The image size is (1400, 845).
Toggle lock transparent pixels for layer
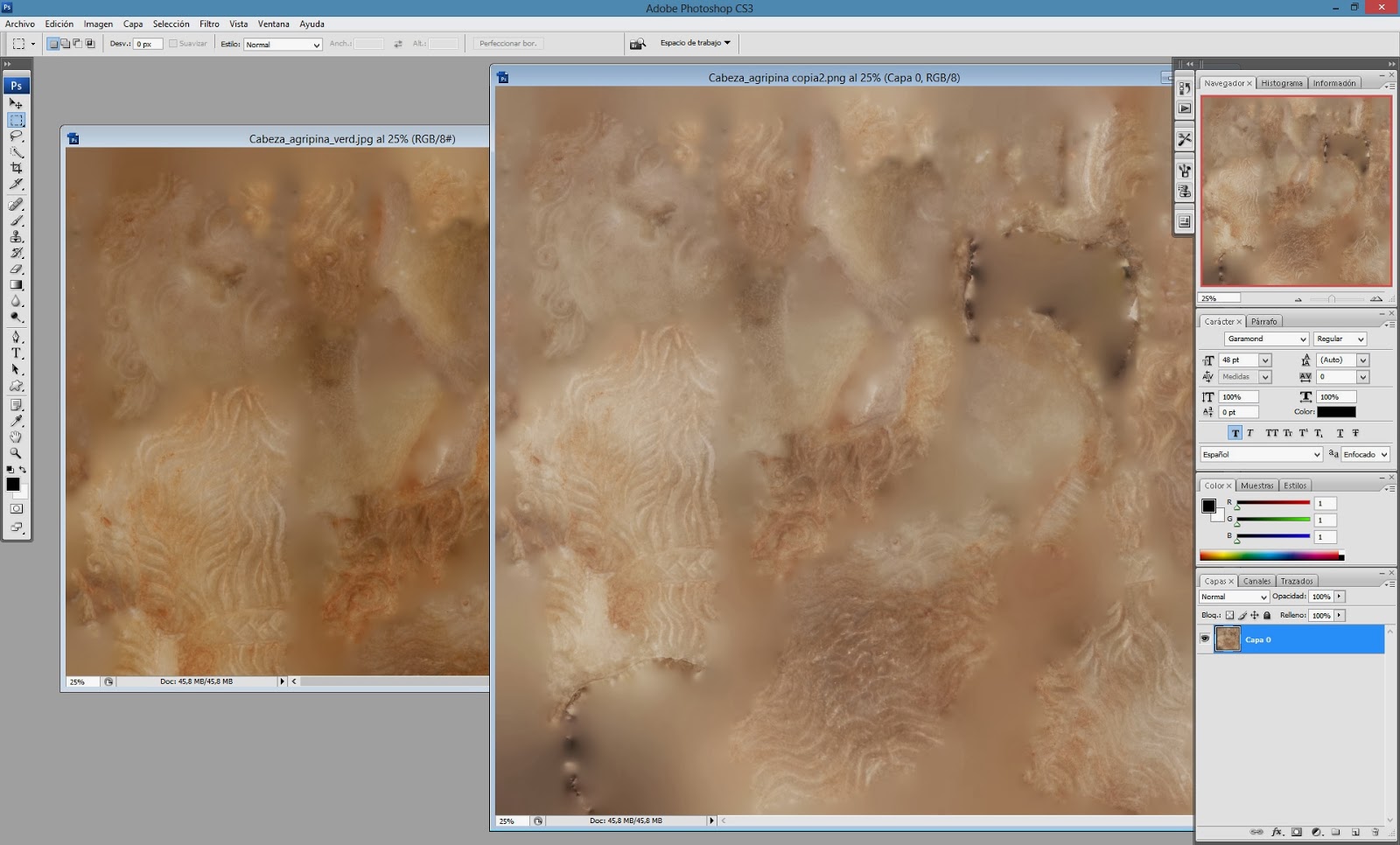click(1229, 616)
